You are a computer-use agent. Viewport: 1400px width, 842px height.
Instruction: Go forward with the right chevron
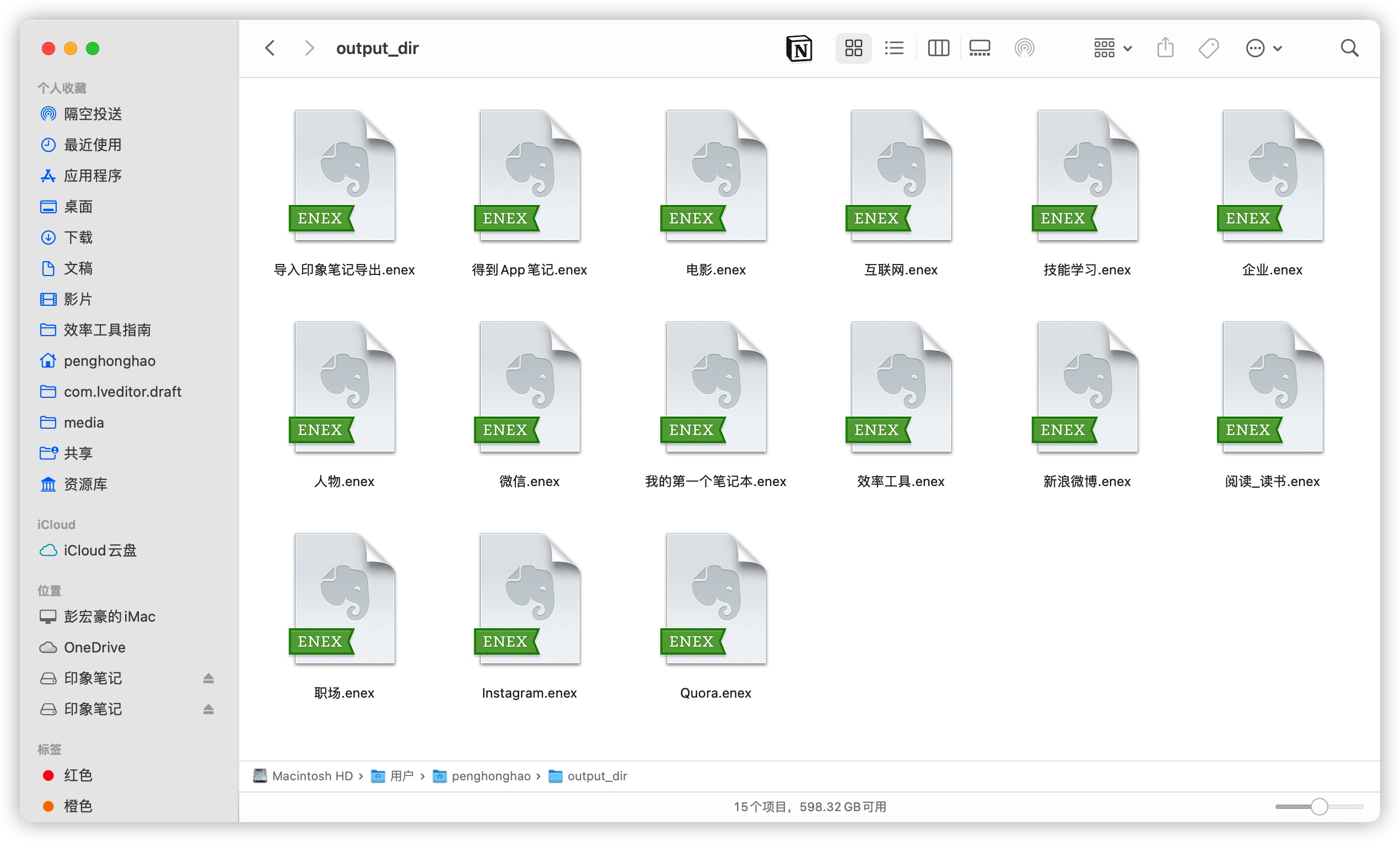click(309, 48)
